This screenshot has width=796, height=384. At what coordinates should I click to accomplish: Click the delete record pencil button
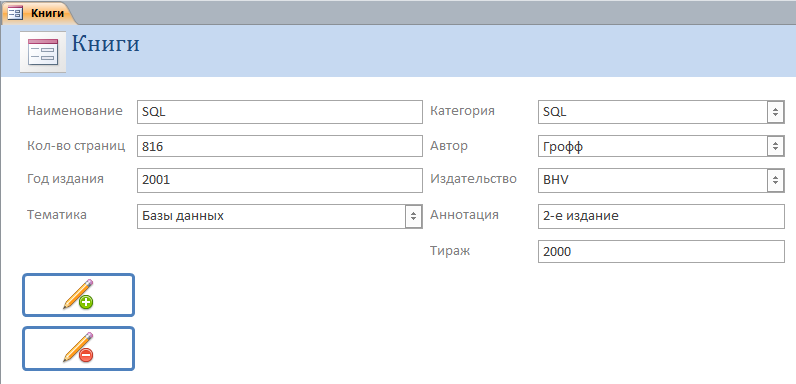point(79,348)
